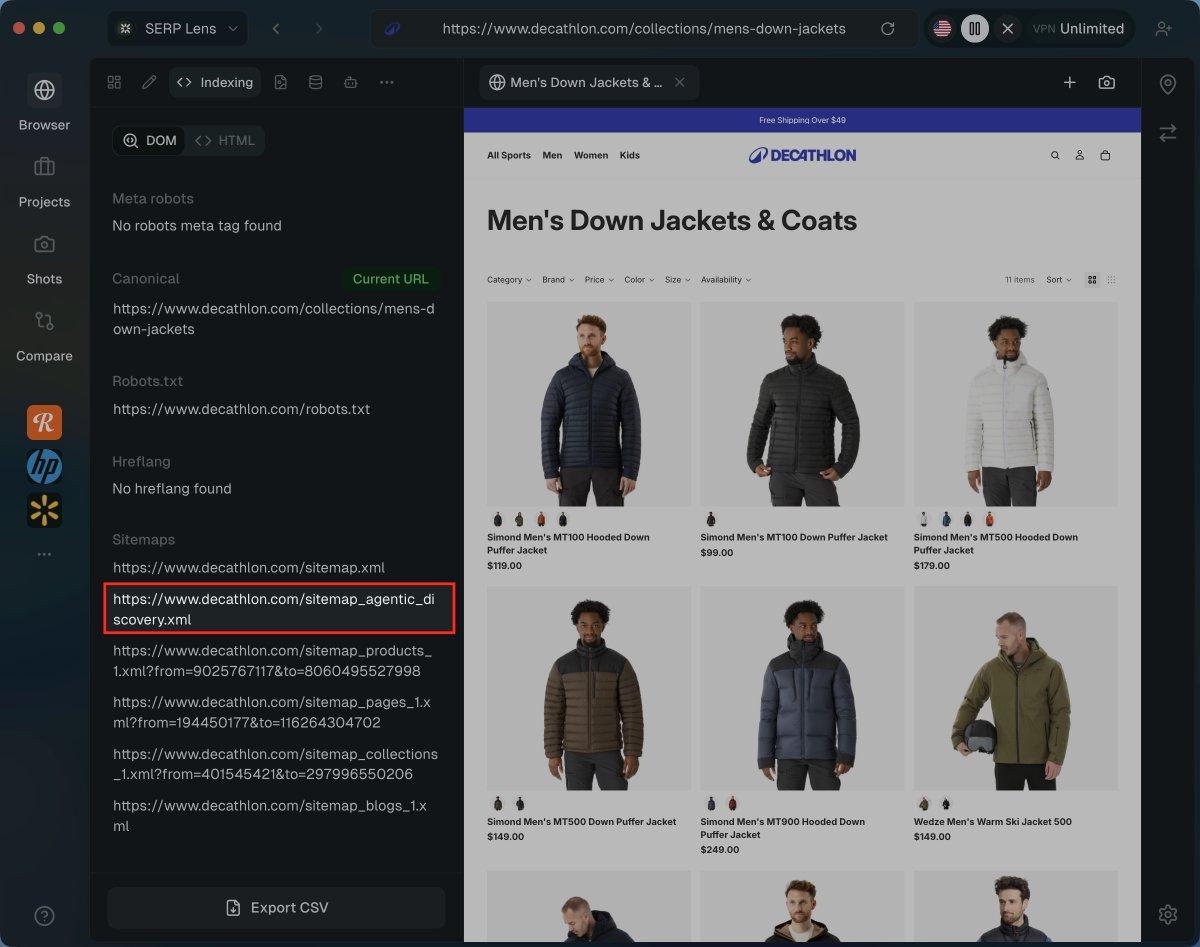Pick red swatch on MT900 Hooded jacket
The height and width of the screenshot is (947, 1200).
click(x=732, y=803)
